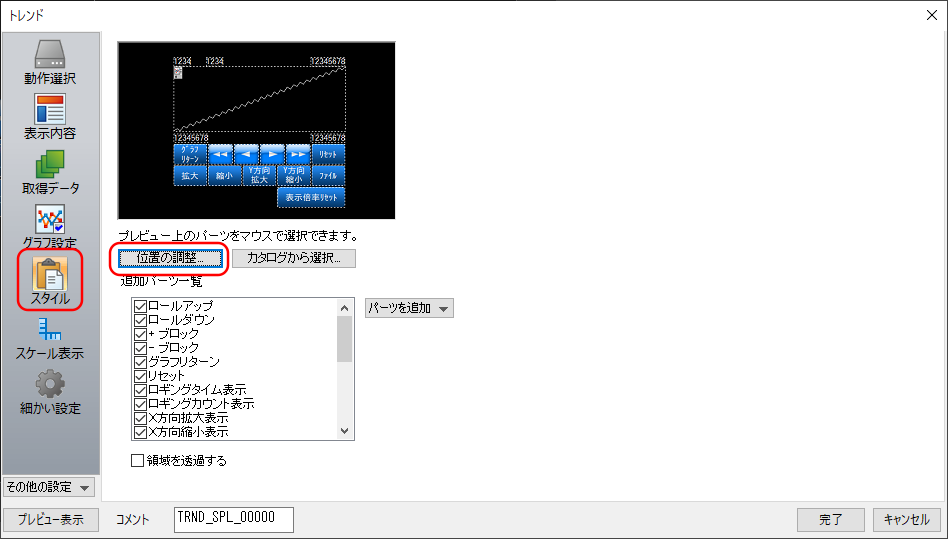Expand the パーツを追加 dropdown

pyautogui.click(x=409, y=308)
